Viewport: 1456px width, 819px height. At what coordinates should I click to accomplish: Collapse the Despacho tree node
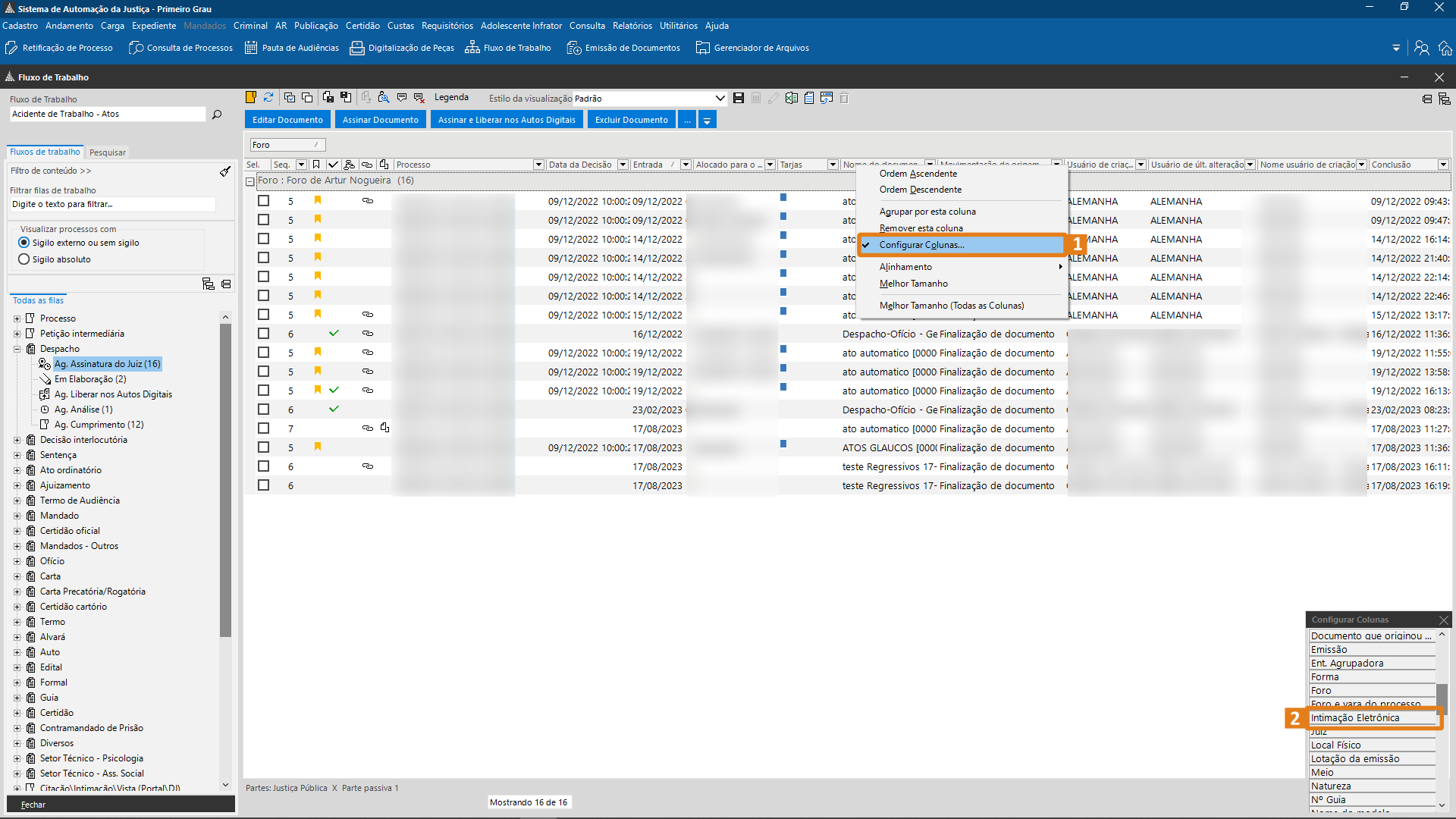coord(17,349)
